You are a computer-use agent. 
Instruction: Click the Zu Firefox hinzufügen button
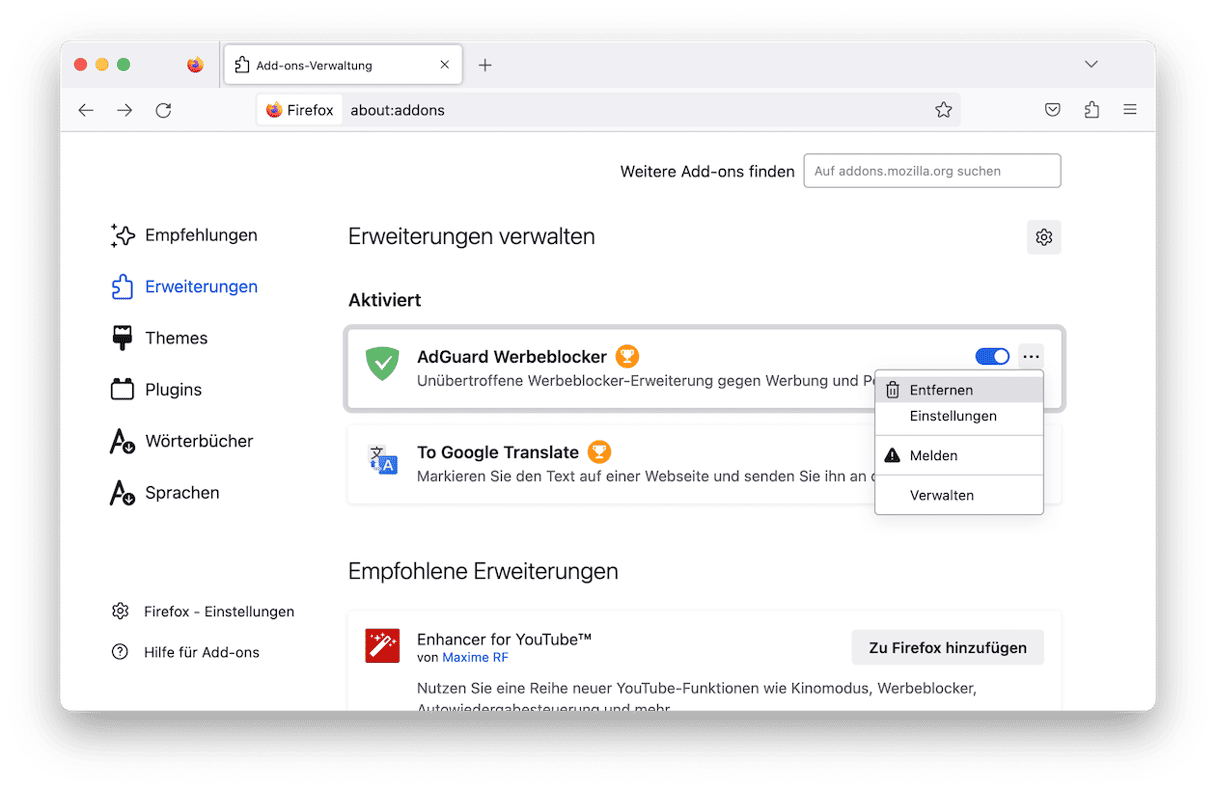point(947,648)
